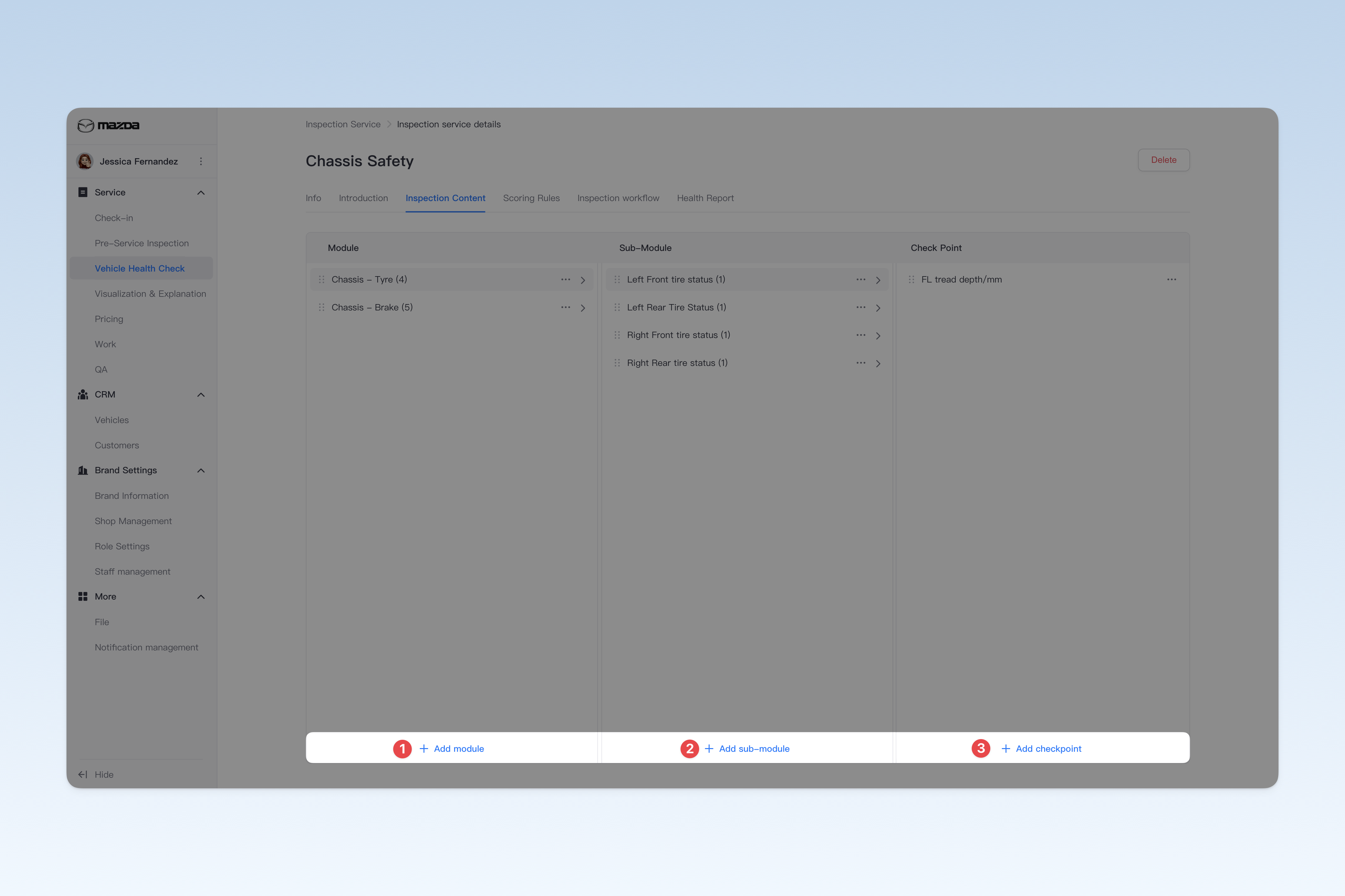Screen dimensions: 1345x896
Task: Collapse the CRM section chevron
Action: [x=201, y=395]
